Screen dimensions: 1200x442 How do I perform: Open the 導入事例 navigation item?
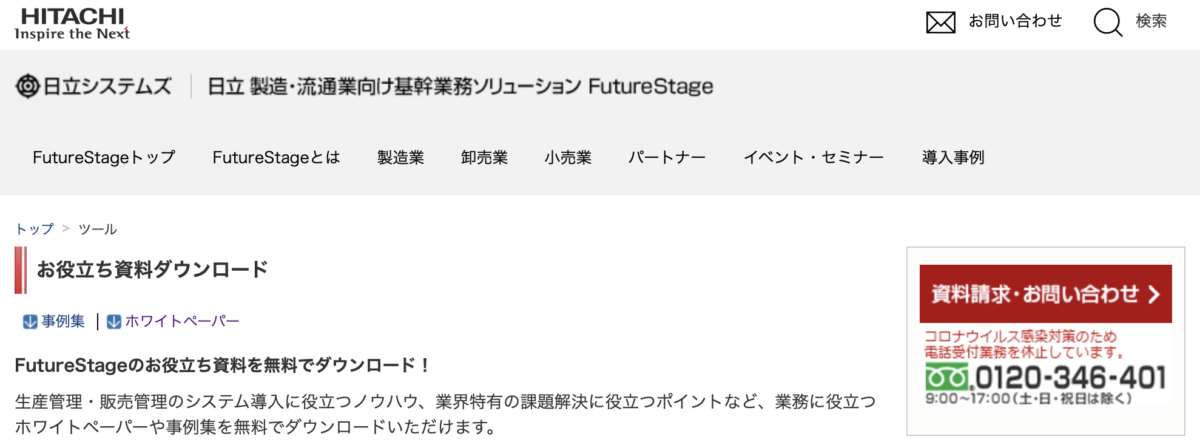click(953, 158)
